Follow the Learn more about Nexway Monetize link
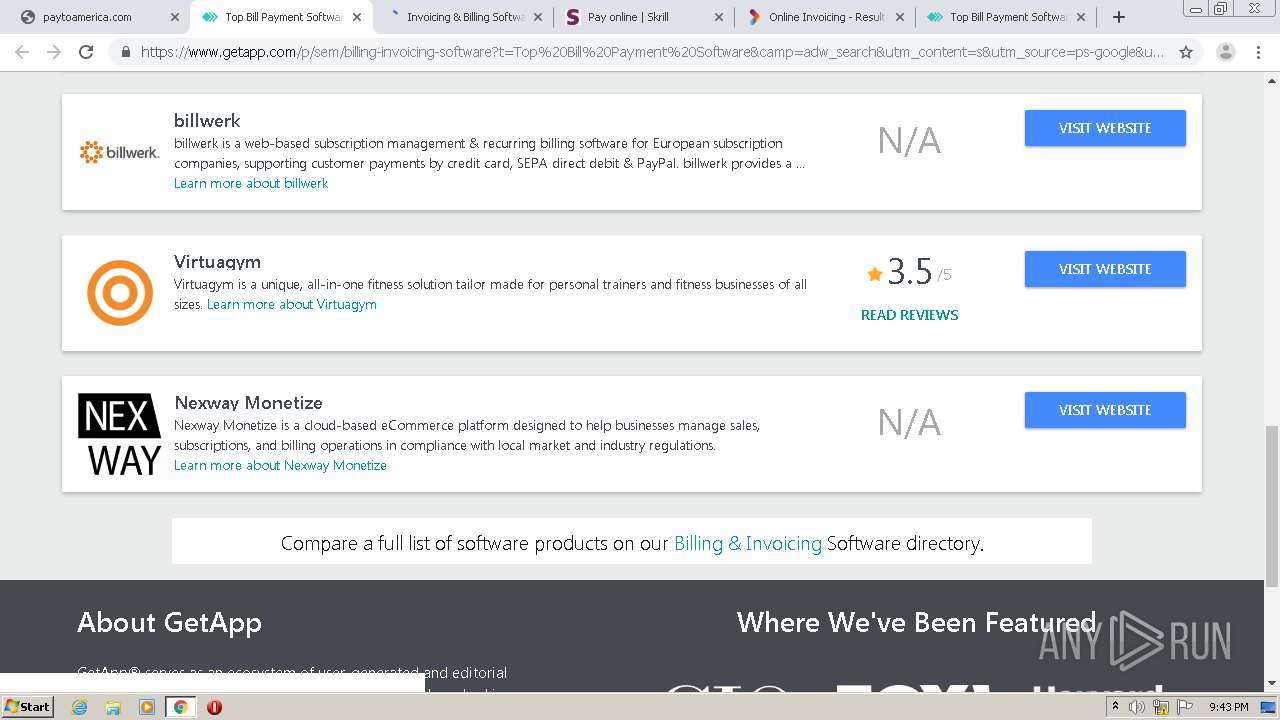This screenshot has width=1280, height=720. point(280,465)
